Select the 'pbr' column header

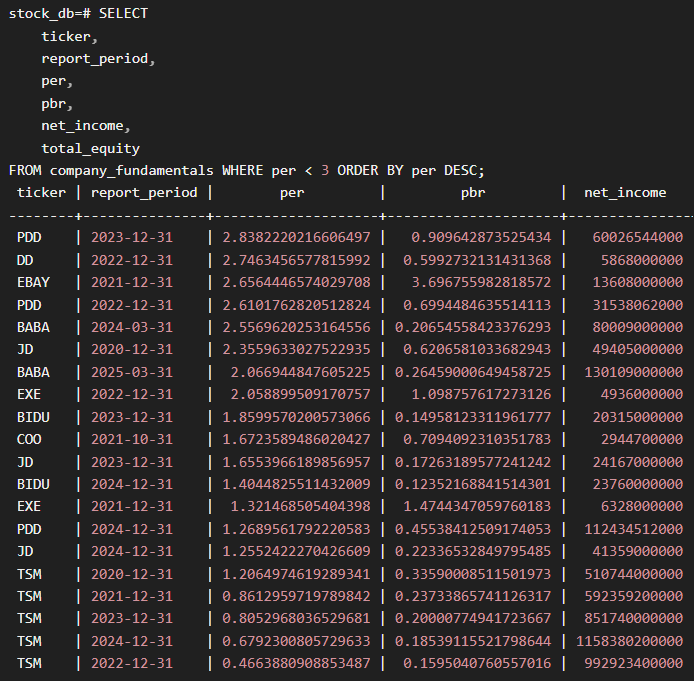pos(473,193)
